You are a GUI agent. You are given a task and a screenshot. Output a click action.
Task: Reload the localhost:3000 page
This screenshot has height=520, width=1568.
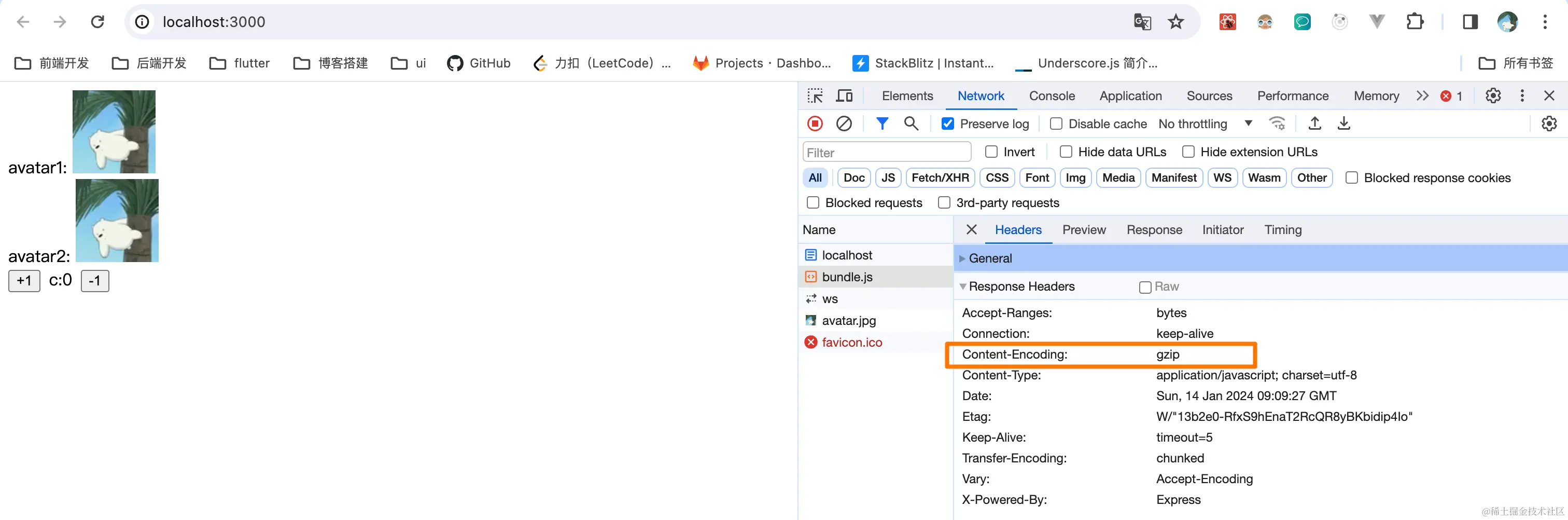[x=97, y=22]
